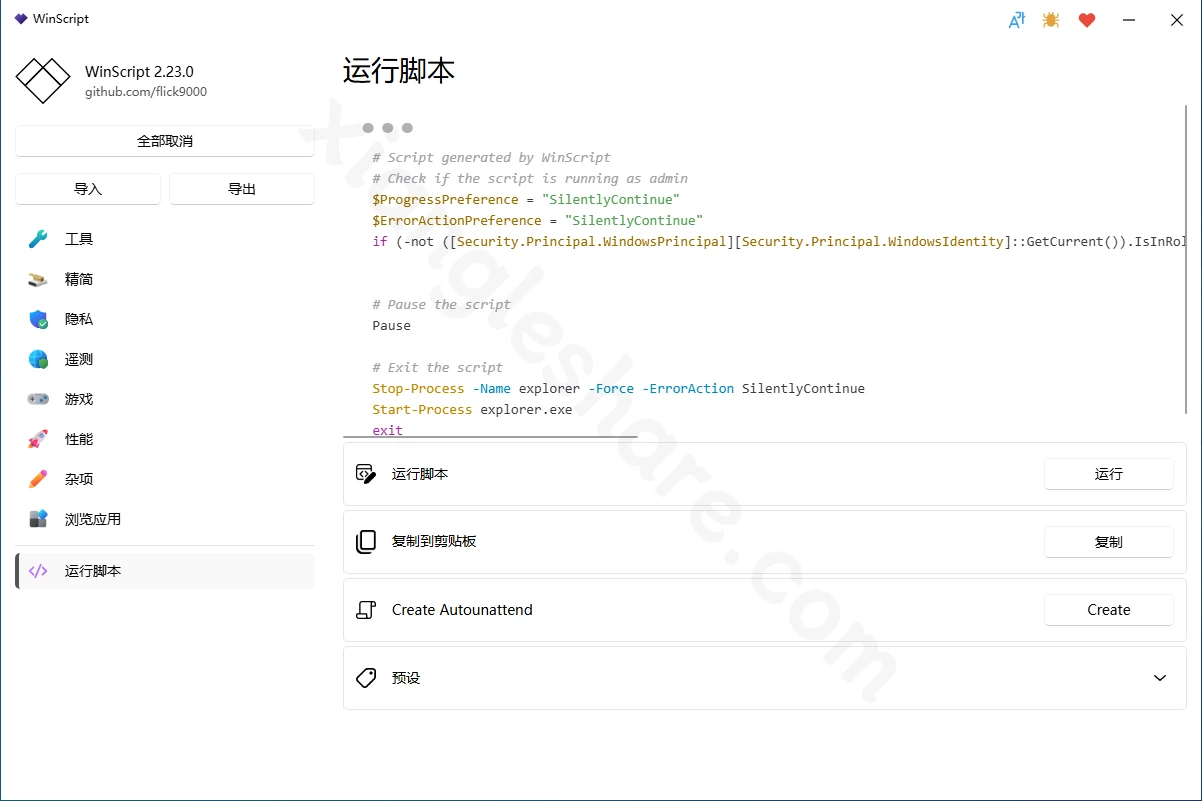This screenshot has width=1202, height=801.
Task: Click the github.com/flick9000 link
Action: pos(146,91)
